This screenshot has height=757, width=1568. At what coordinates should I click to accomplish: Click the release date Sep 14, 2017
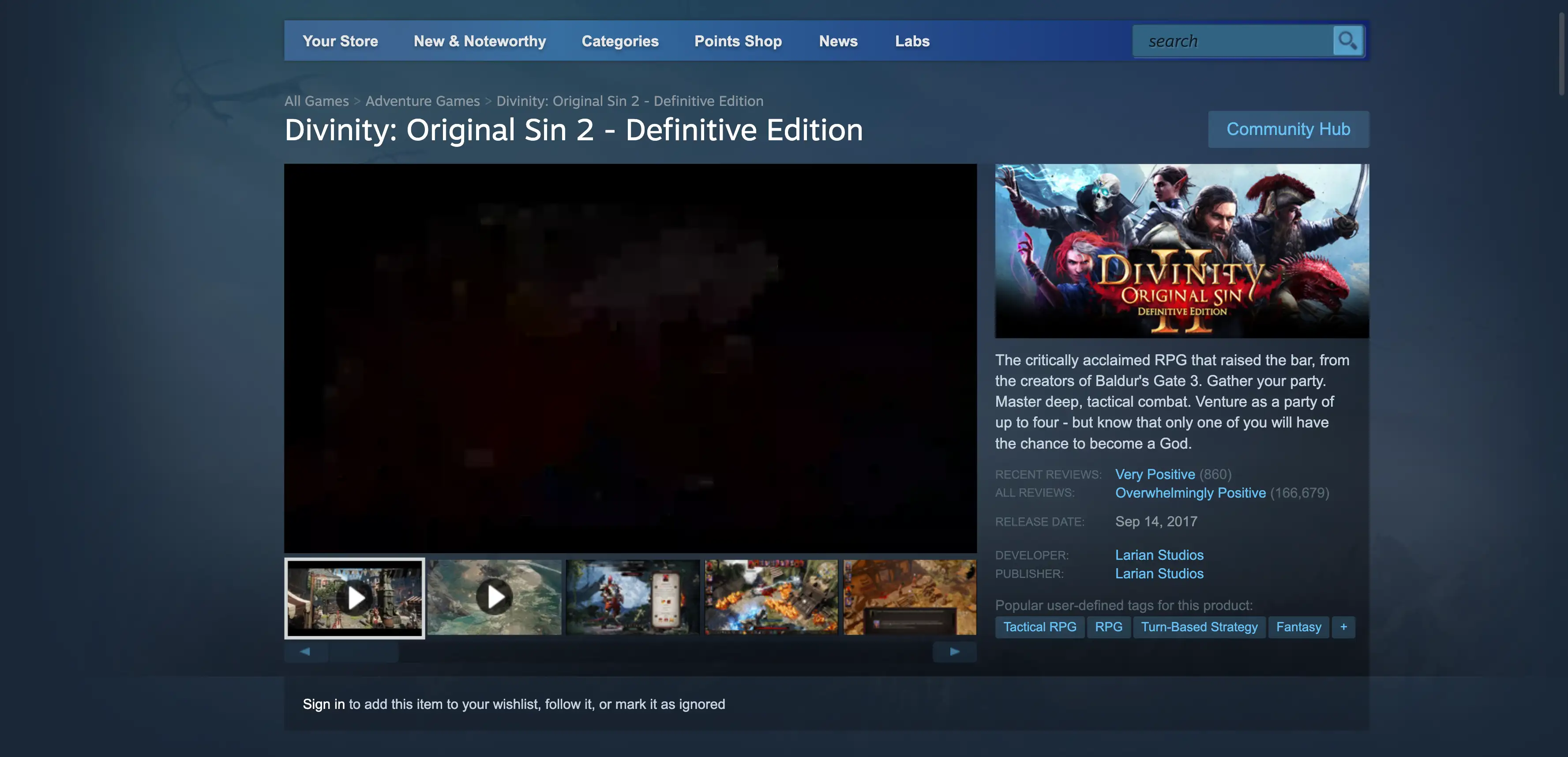pyautogui.click(x=1156, y=521)
